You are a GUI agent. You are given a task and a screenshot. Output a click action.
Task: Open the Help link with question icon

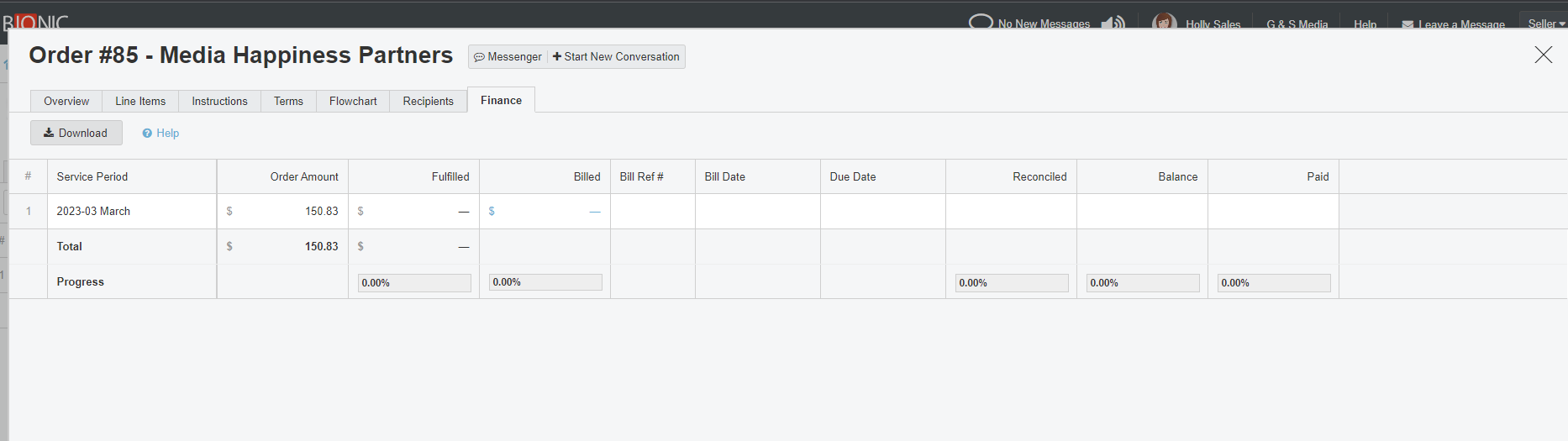(x=160, y=133)
